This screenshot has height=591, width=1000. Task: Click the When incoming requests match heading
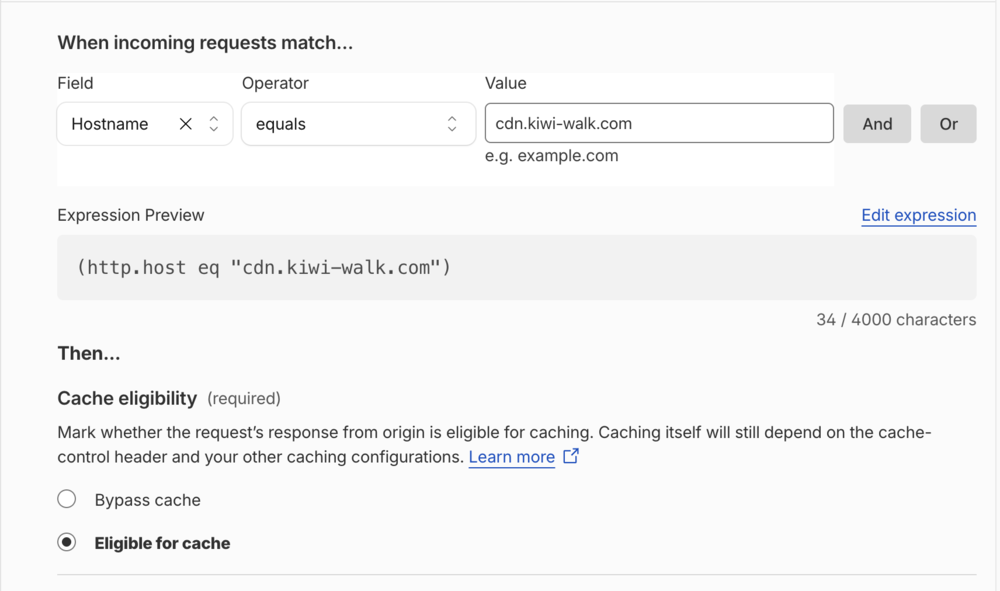(x=205, y=43)
